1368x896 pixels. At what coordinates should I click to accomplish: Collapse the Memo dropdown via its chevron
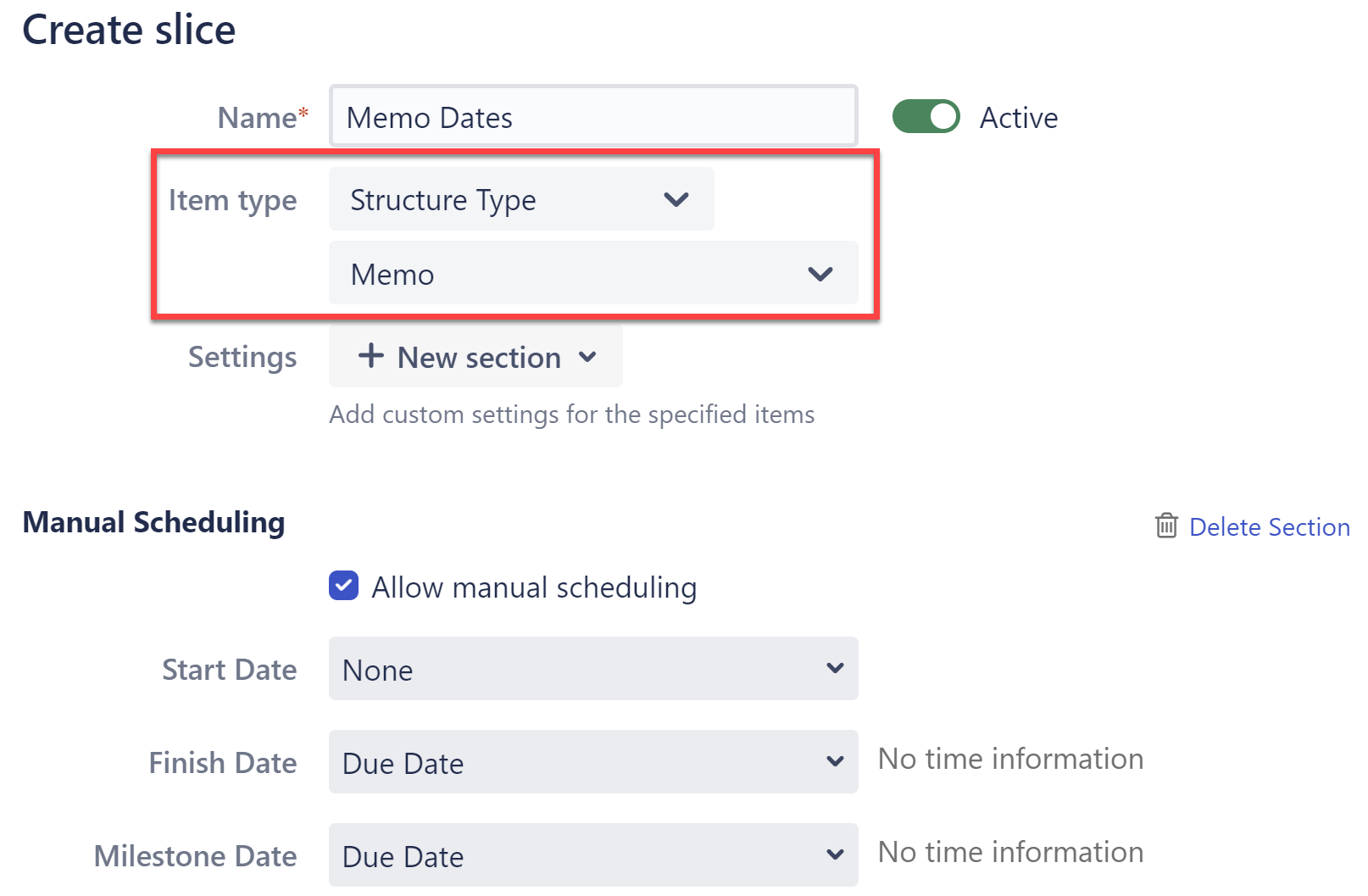click(x=818, y=273)
